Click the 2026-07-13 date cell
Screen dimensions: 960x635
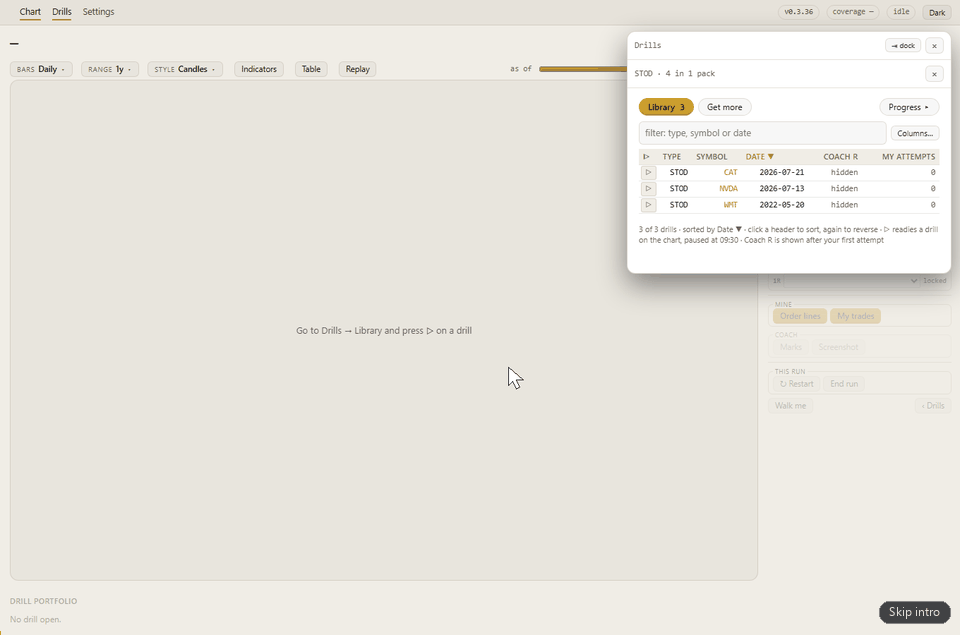782,189
